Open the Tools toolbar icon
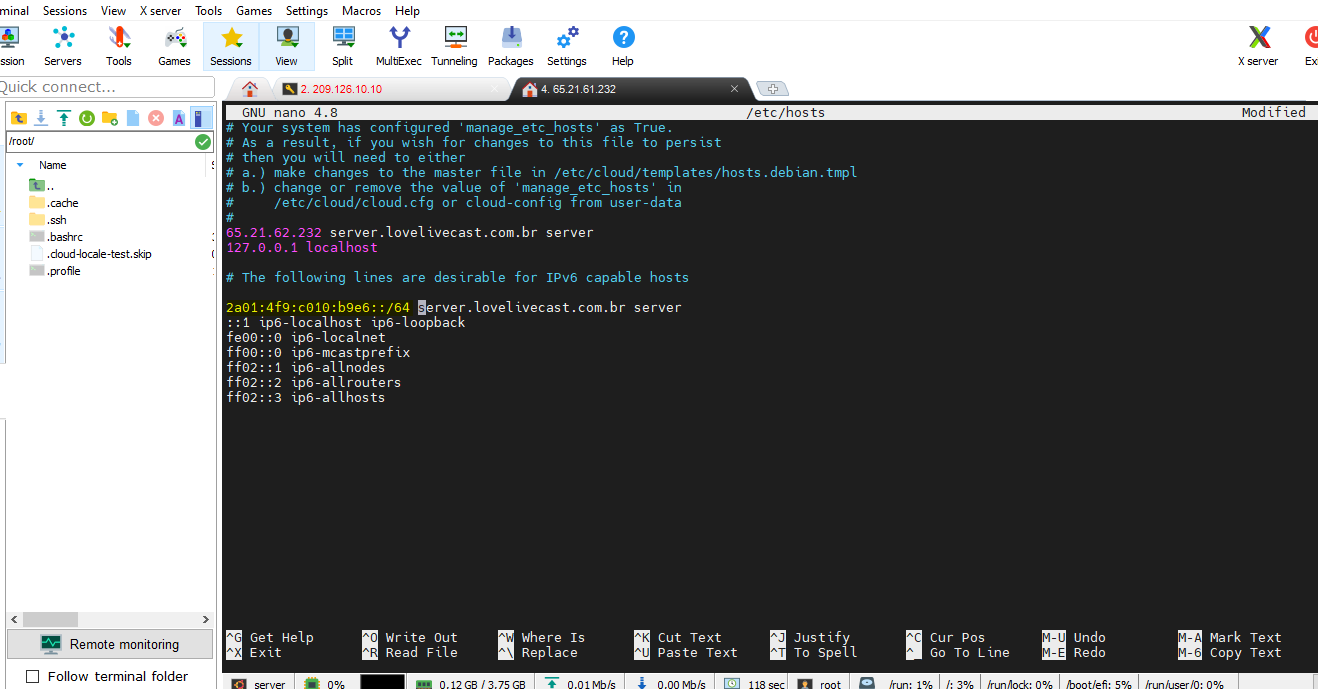This screenshot has height=689, width=1318. tap(119, 46)
